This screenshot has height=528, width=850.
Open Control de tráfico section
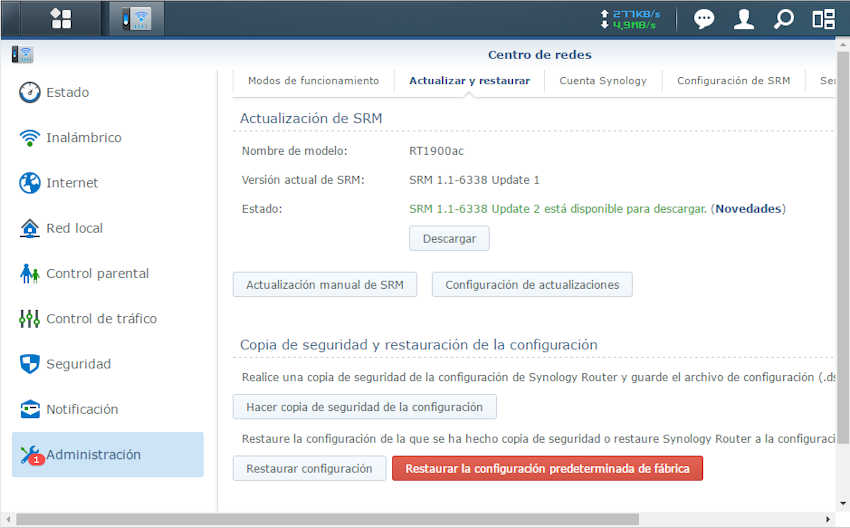click(x=107, y=319)
